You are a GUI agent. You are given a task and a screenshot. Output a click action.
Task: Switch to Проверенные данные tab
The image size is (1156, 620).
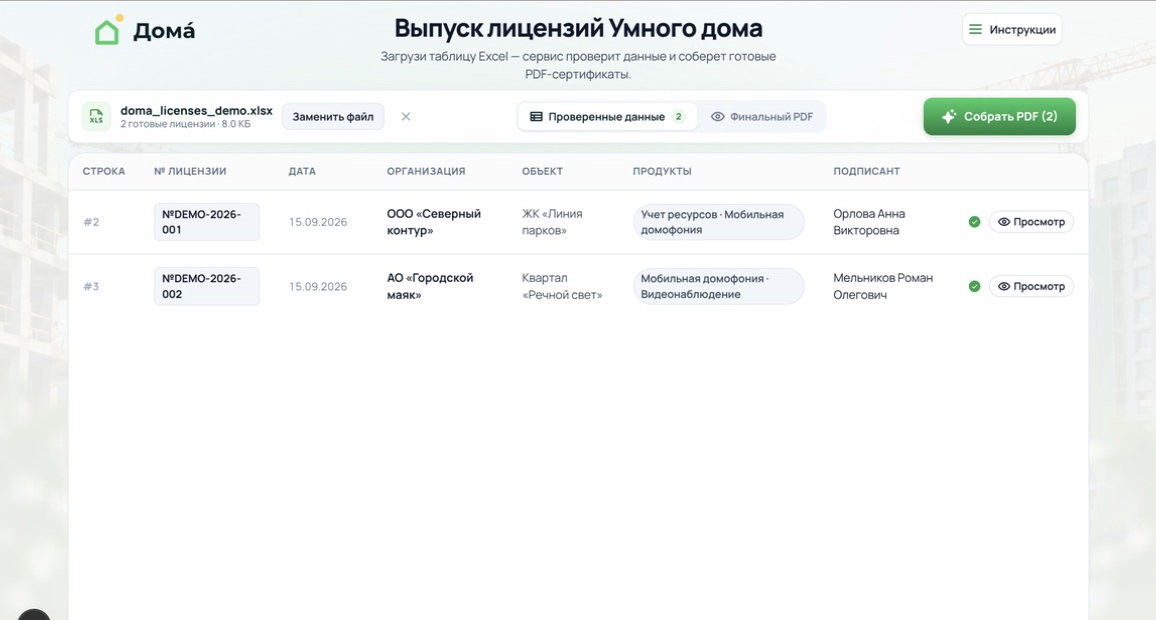point(607,116)
